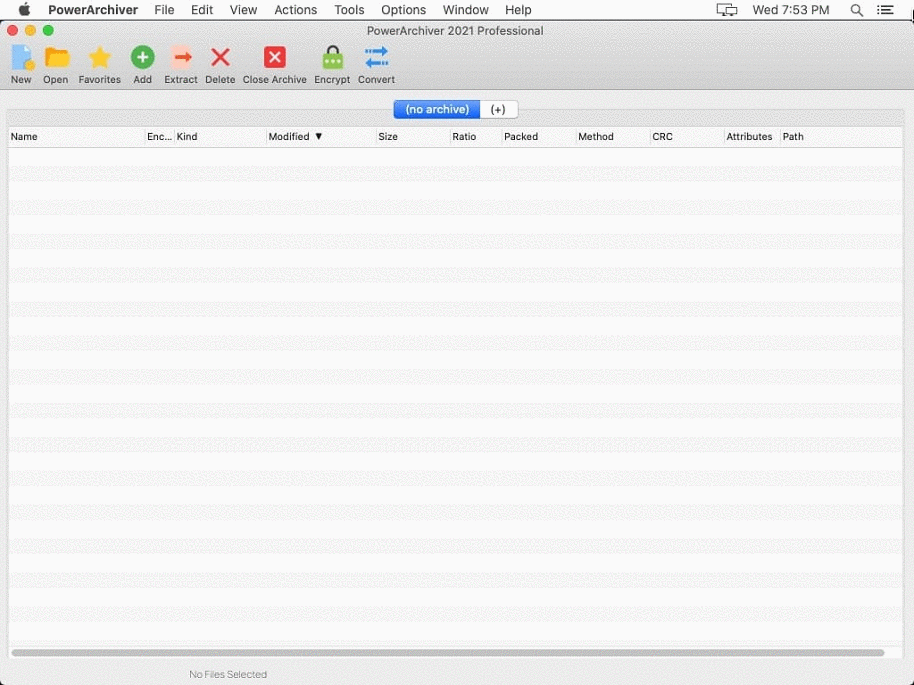Maximize the window with green button

[x=48, y=30]
